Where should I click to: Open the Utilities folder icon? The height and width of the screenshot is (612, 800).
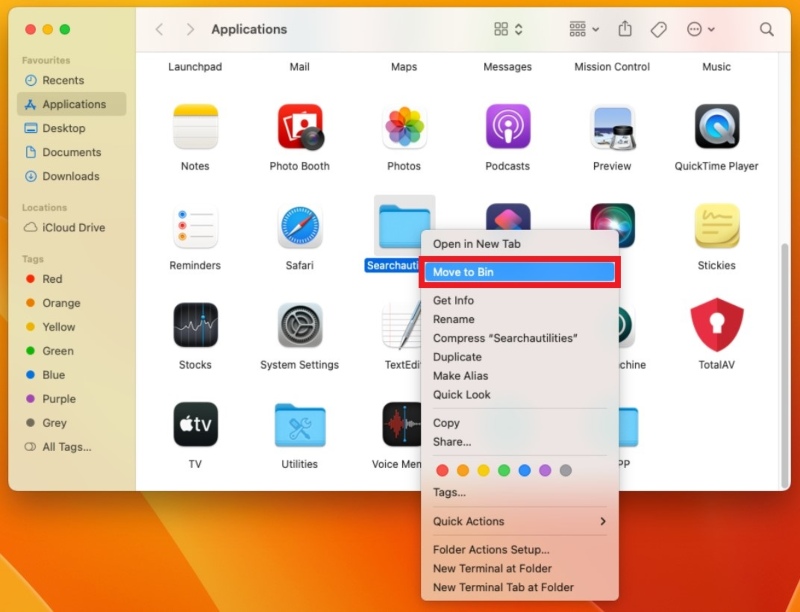pyautogui.click(x=300, y=424)
